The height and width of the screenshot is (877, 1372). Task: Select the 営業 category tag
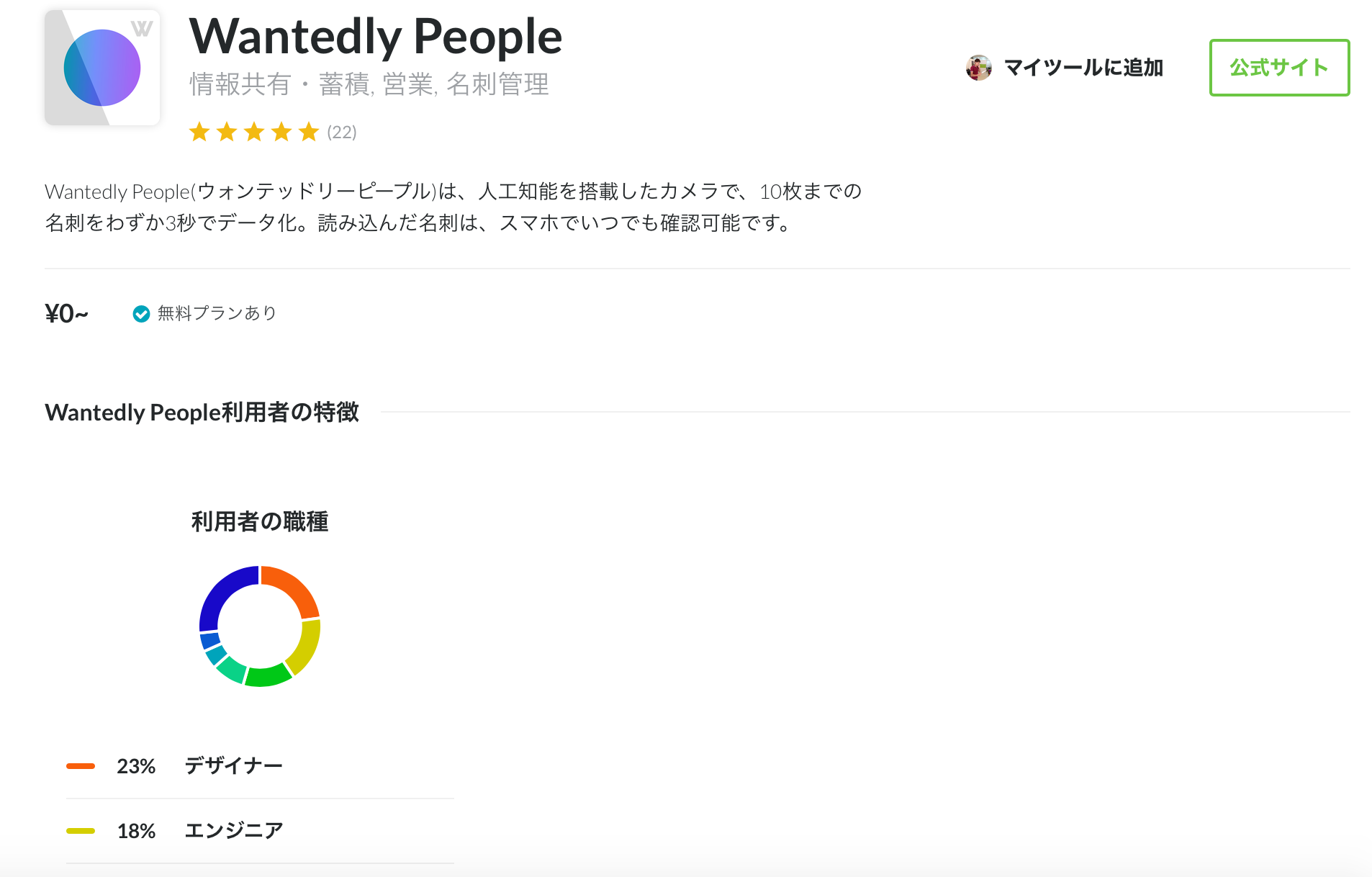(x=407, y=84)
